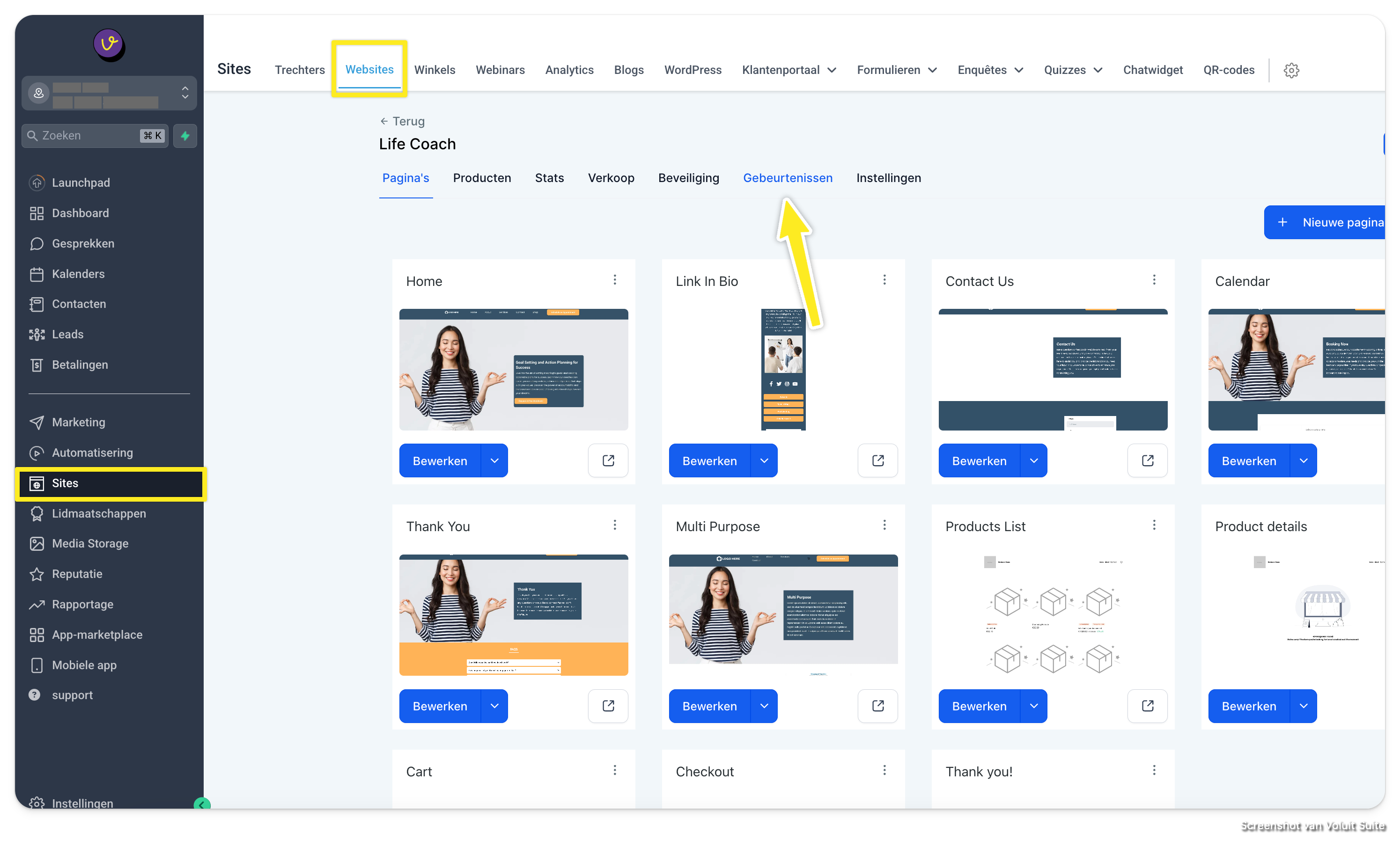Image resolution: width=1400 pixels, height=847 pixels.
Task: Open the Chatwidget tab
Action: [1153, 70]
